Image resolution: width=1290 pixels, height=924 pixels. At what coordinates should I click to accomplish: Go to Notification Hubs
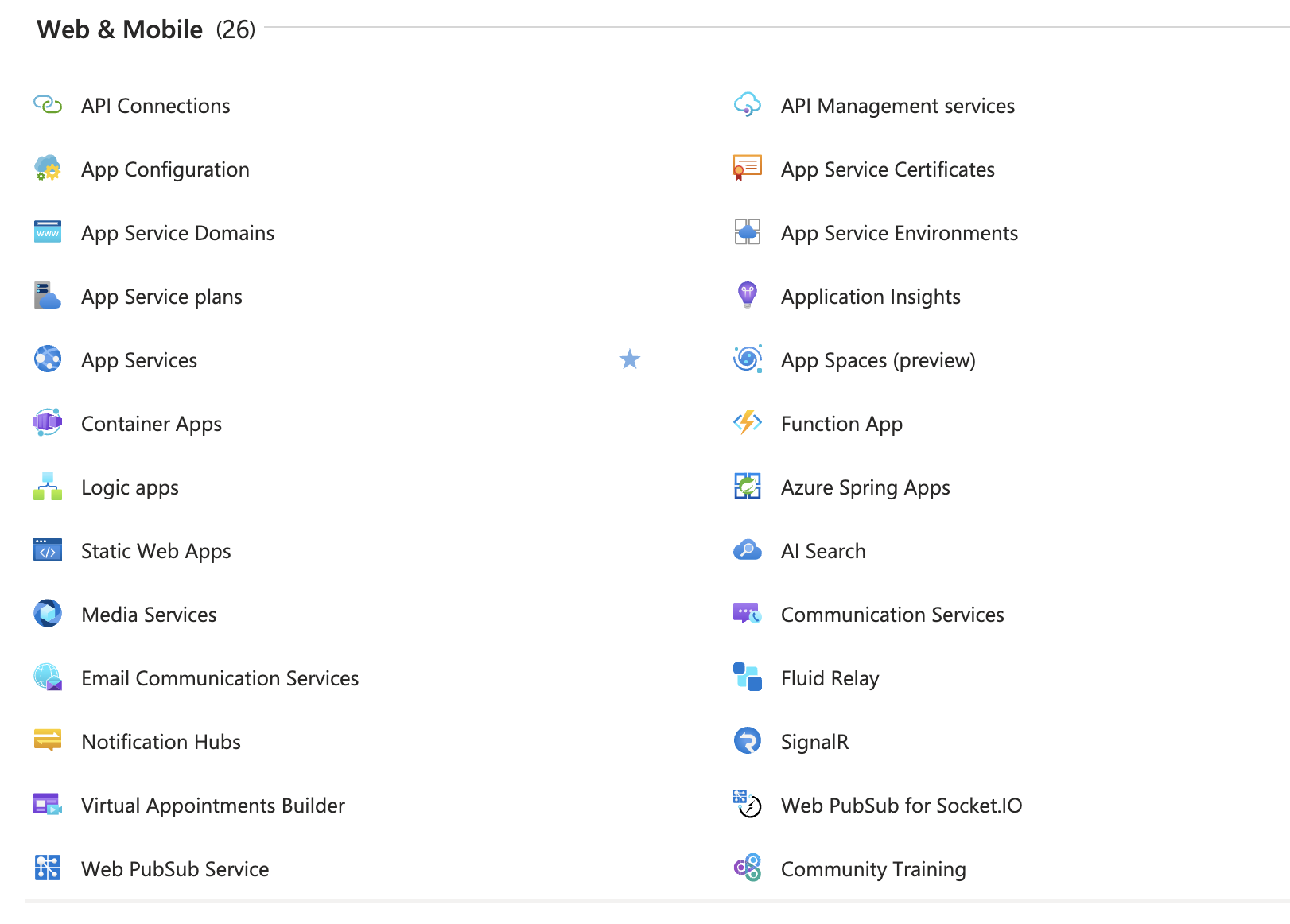click(x=161, y=742)
